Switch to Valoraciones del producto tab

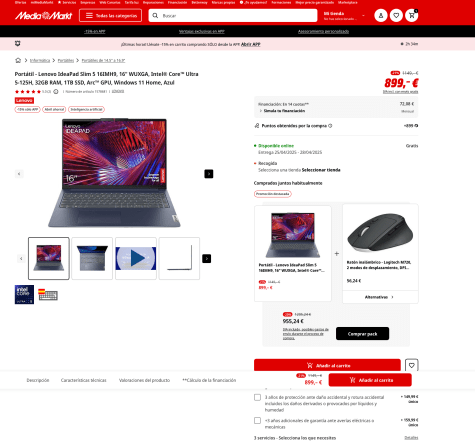coord(144,380)
